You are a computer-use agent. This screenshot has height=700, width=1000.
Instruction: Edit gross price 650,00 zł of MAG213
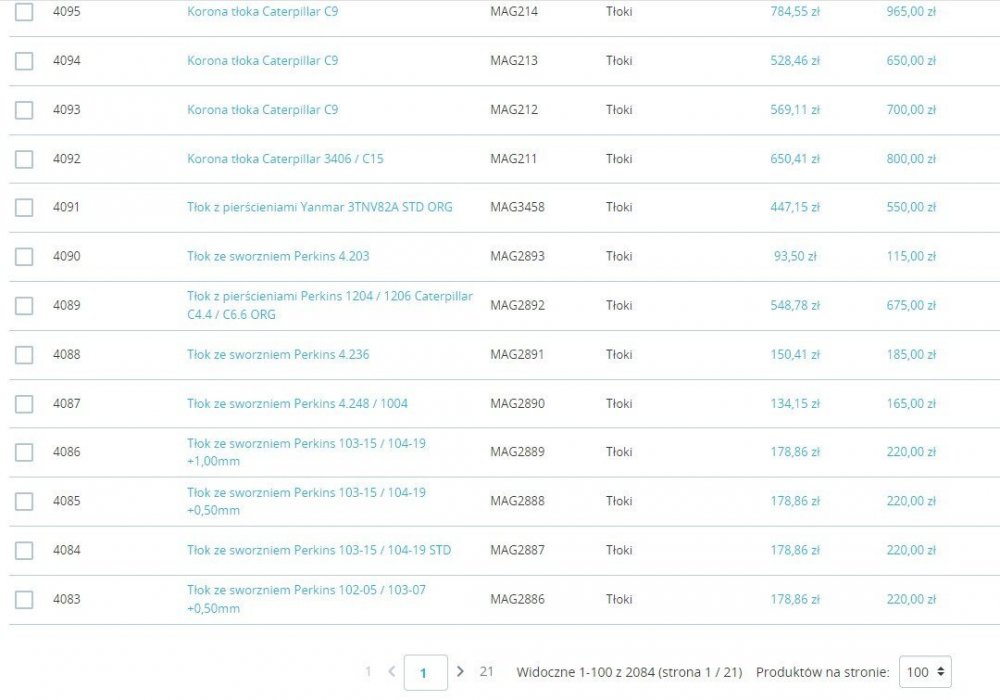[x=911, y=61]
